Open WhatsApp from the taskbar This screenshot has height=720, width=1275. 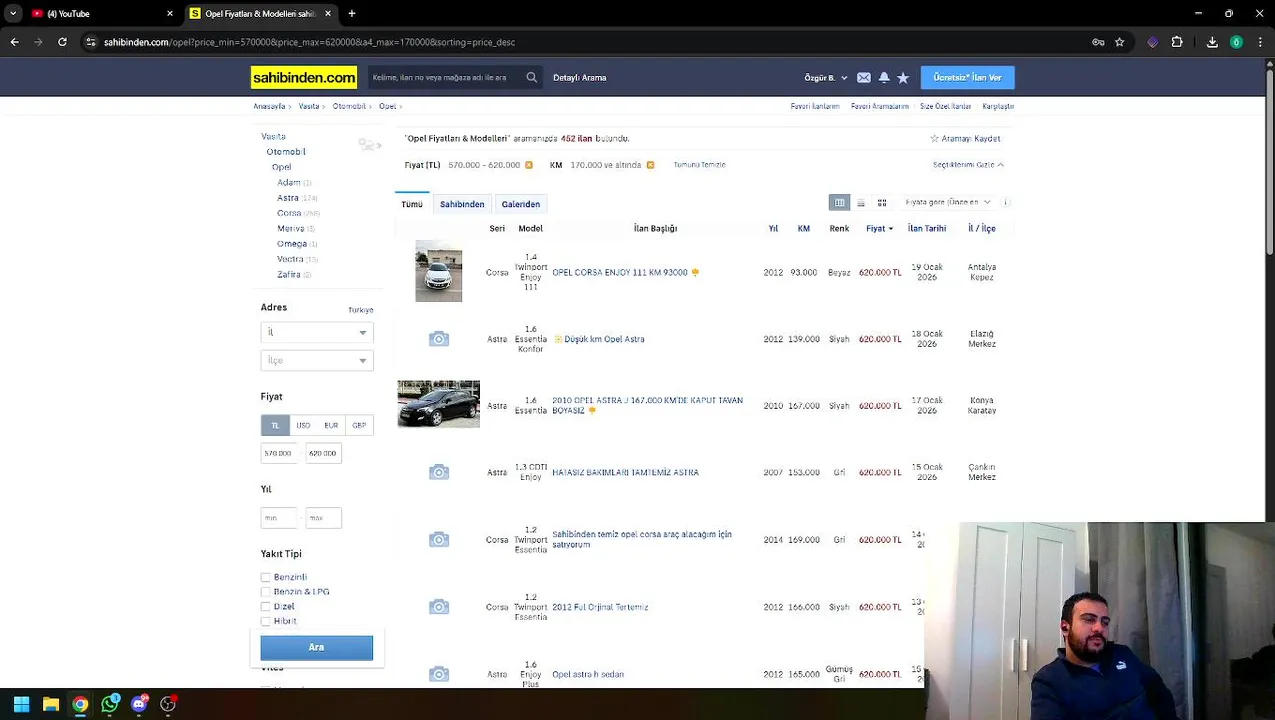click(110, 704)
